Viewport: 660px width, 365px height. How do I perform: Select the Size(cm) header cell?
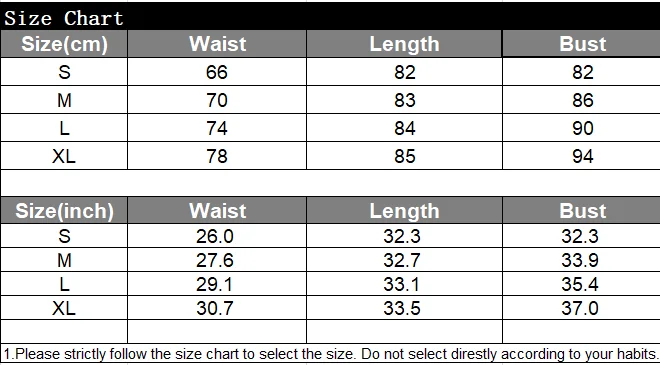pyautogui.click(x=64, y=44)
